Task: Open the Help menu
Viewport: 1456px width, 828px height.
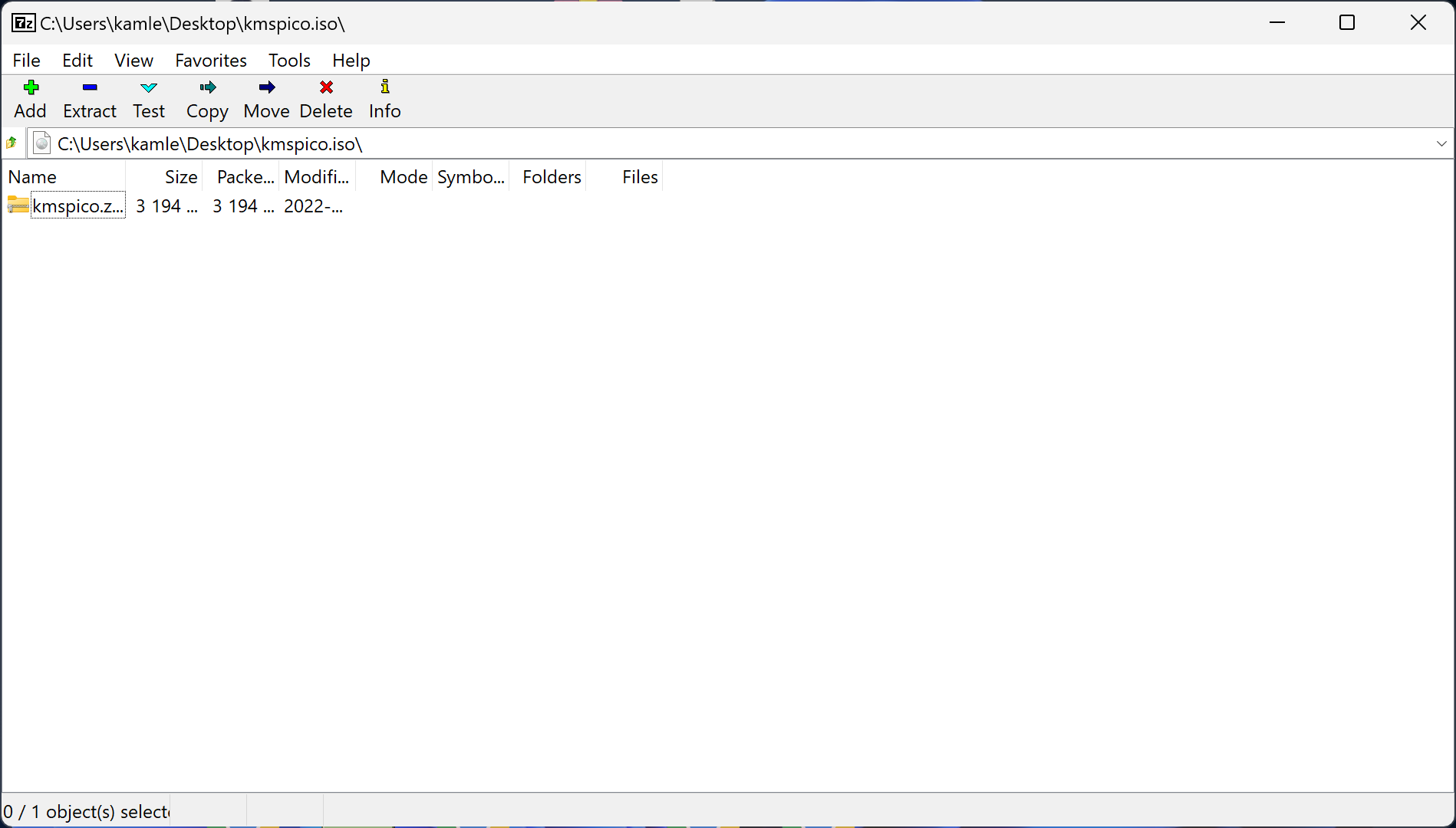Action: point(351,60)
